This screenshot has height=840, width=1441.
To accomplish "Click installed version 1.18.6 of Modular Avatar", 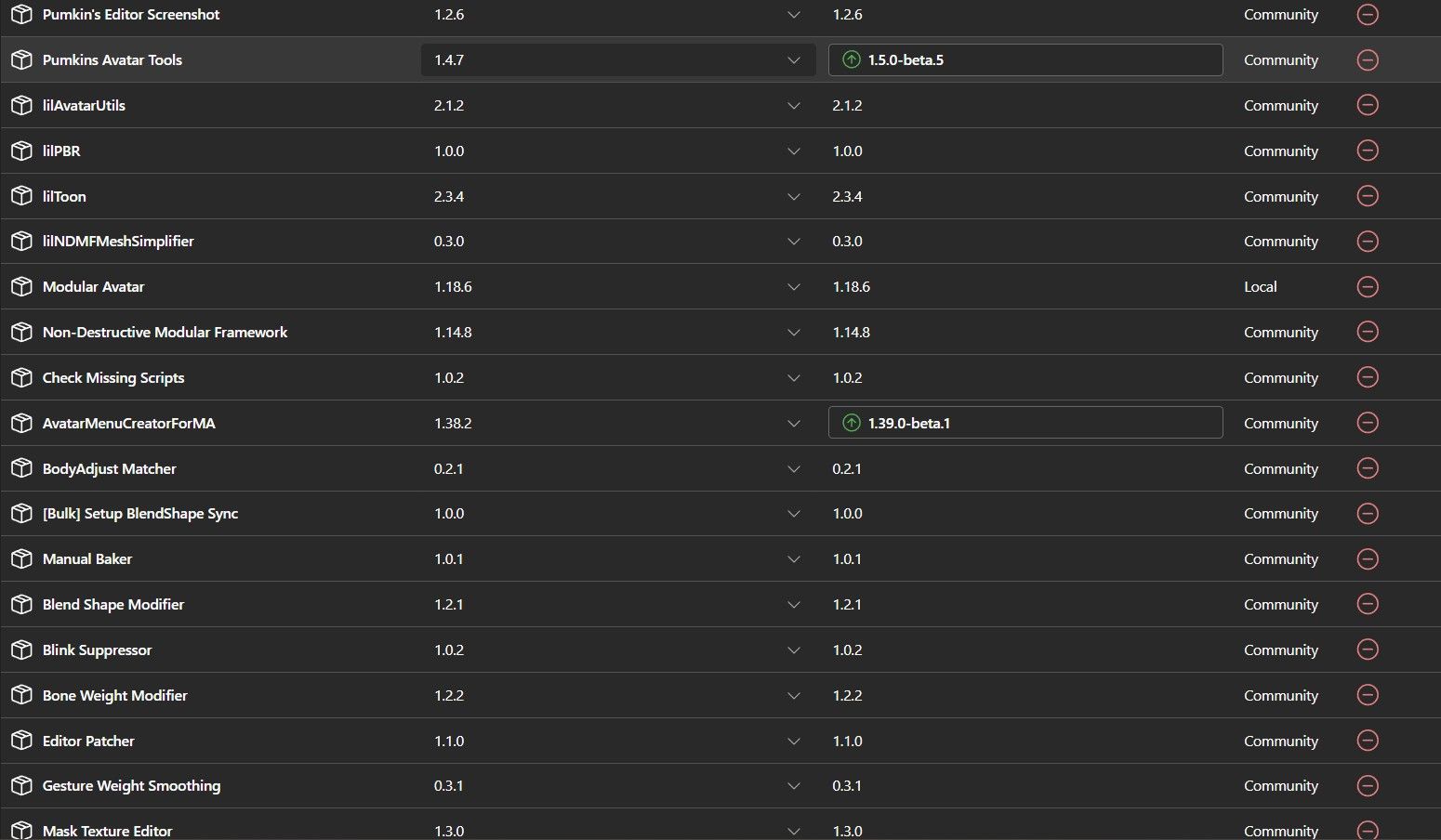I will pyautogui.click(x=453, y=287).
